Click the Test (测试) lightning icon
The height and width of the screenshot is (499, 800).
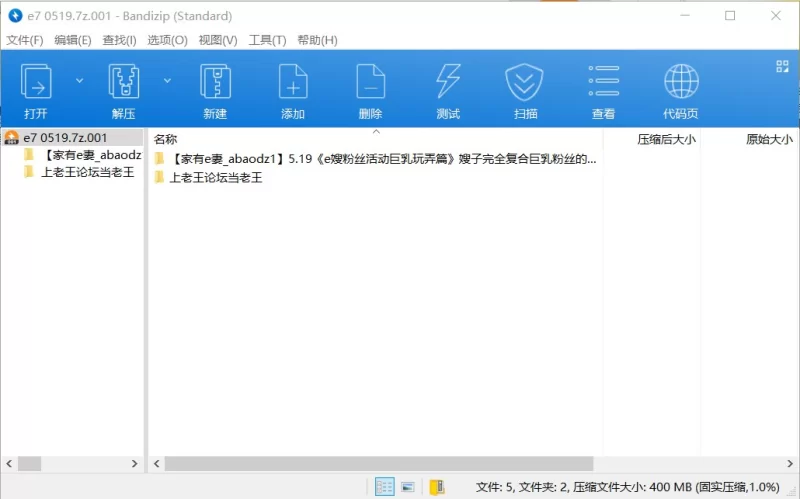[x=448, y=82]
